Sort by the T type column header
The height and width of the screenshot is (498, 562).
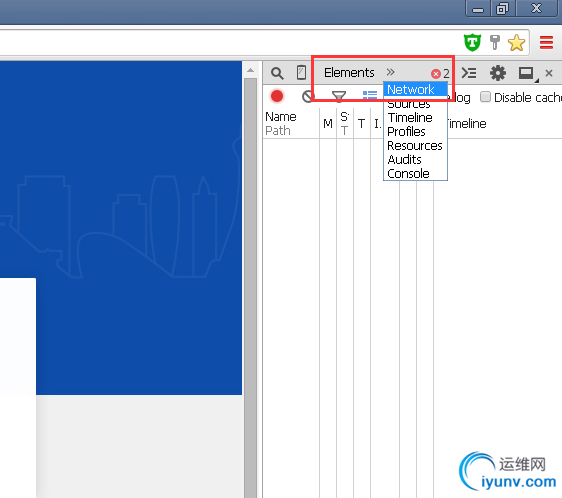coord(362,123)
